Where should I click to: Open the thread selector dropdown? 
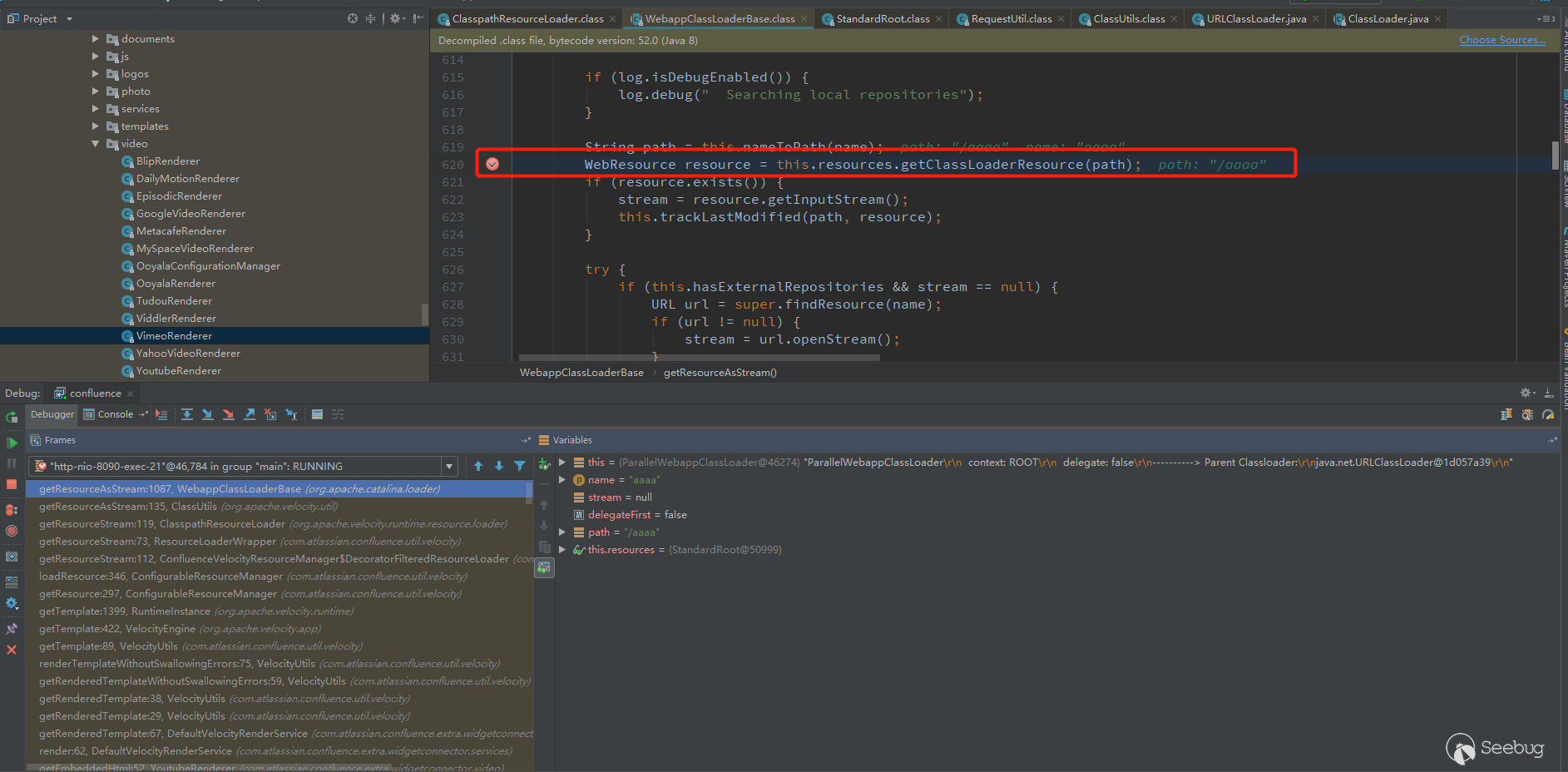point(449,467)
